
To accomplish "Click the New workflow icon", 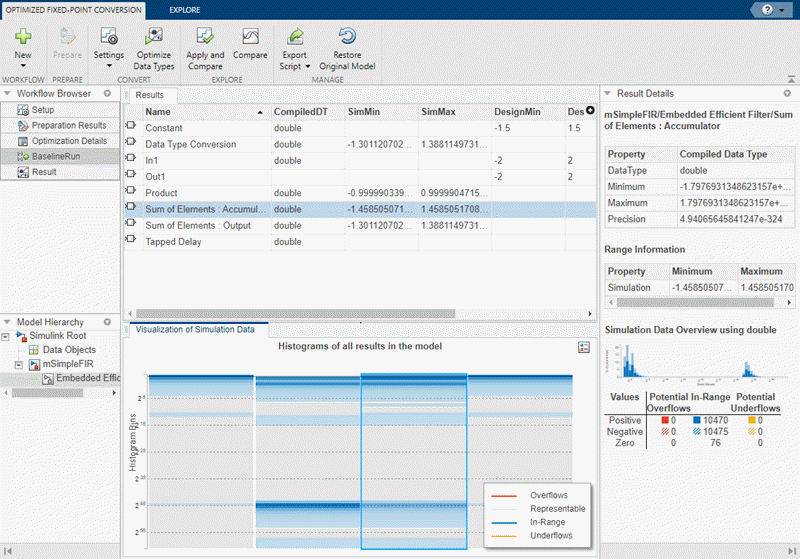I will [x=23, y=36].
